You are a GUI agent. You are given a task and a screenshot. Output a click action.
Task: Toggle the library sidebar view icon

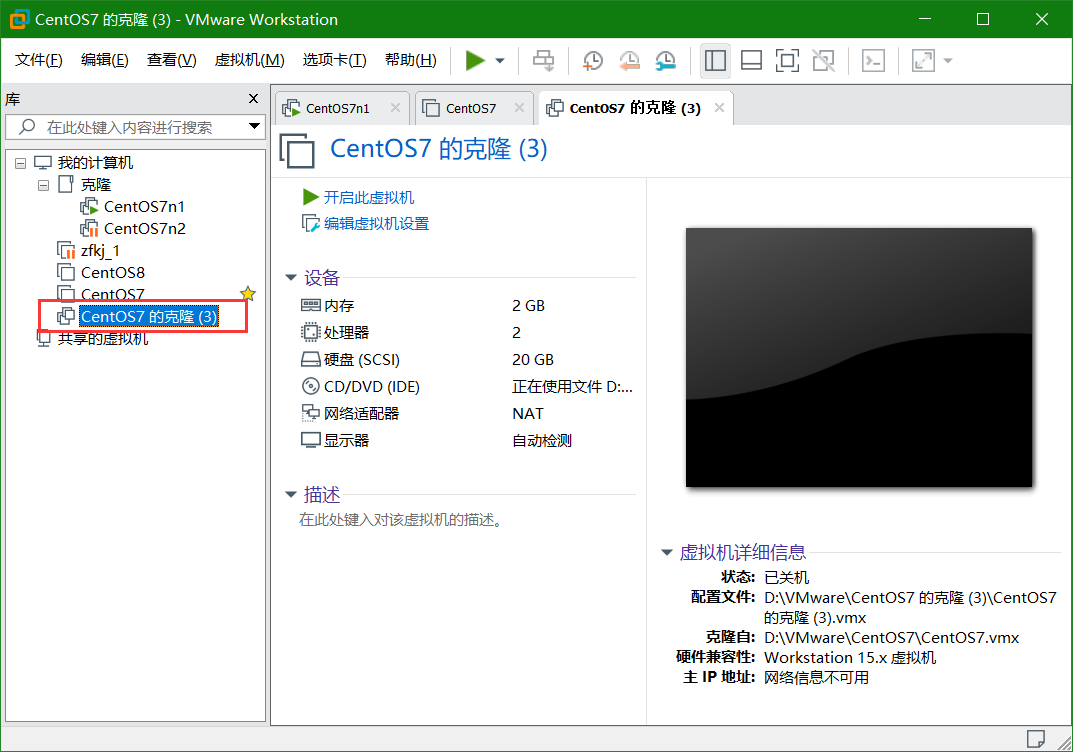click(x=715, y=60)
